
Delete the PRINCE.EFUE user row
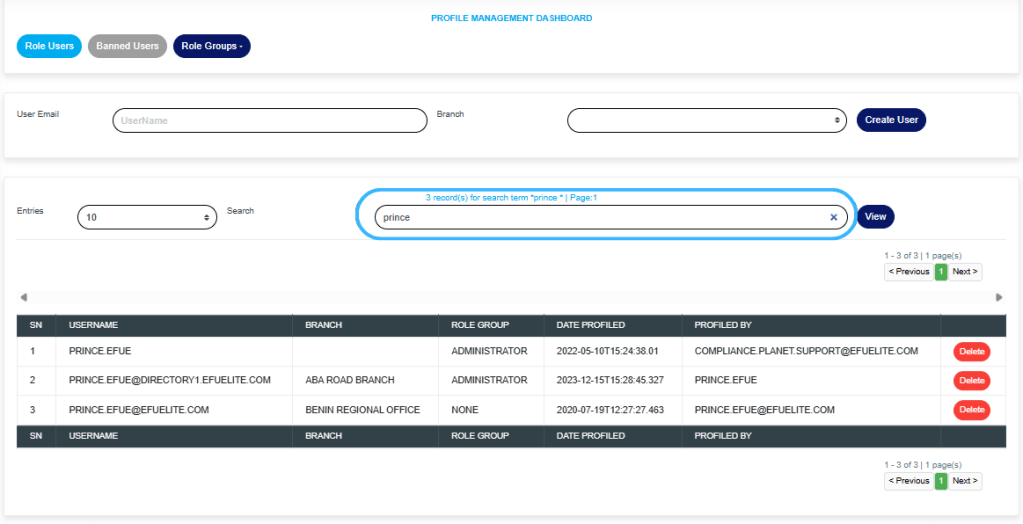971,351
